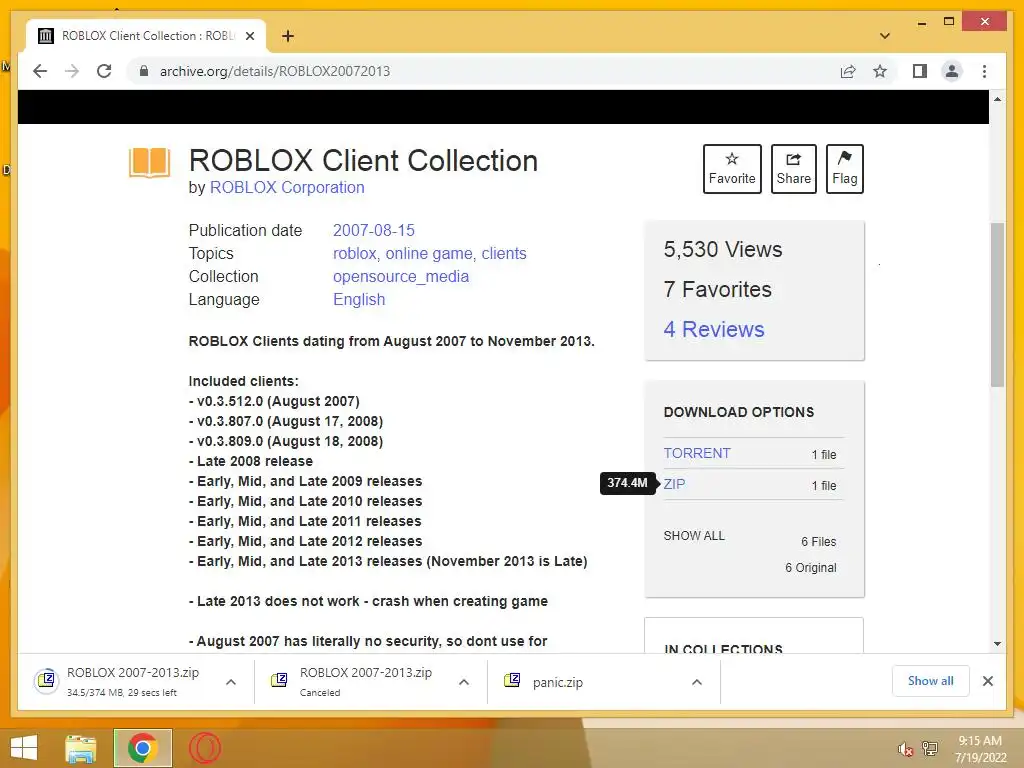Click the share page icon in address bar

848,71
